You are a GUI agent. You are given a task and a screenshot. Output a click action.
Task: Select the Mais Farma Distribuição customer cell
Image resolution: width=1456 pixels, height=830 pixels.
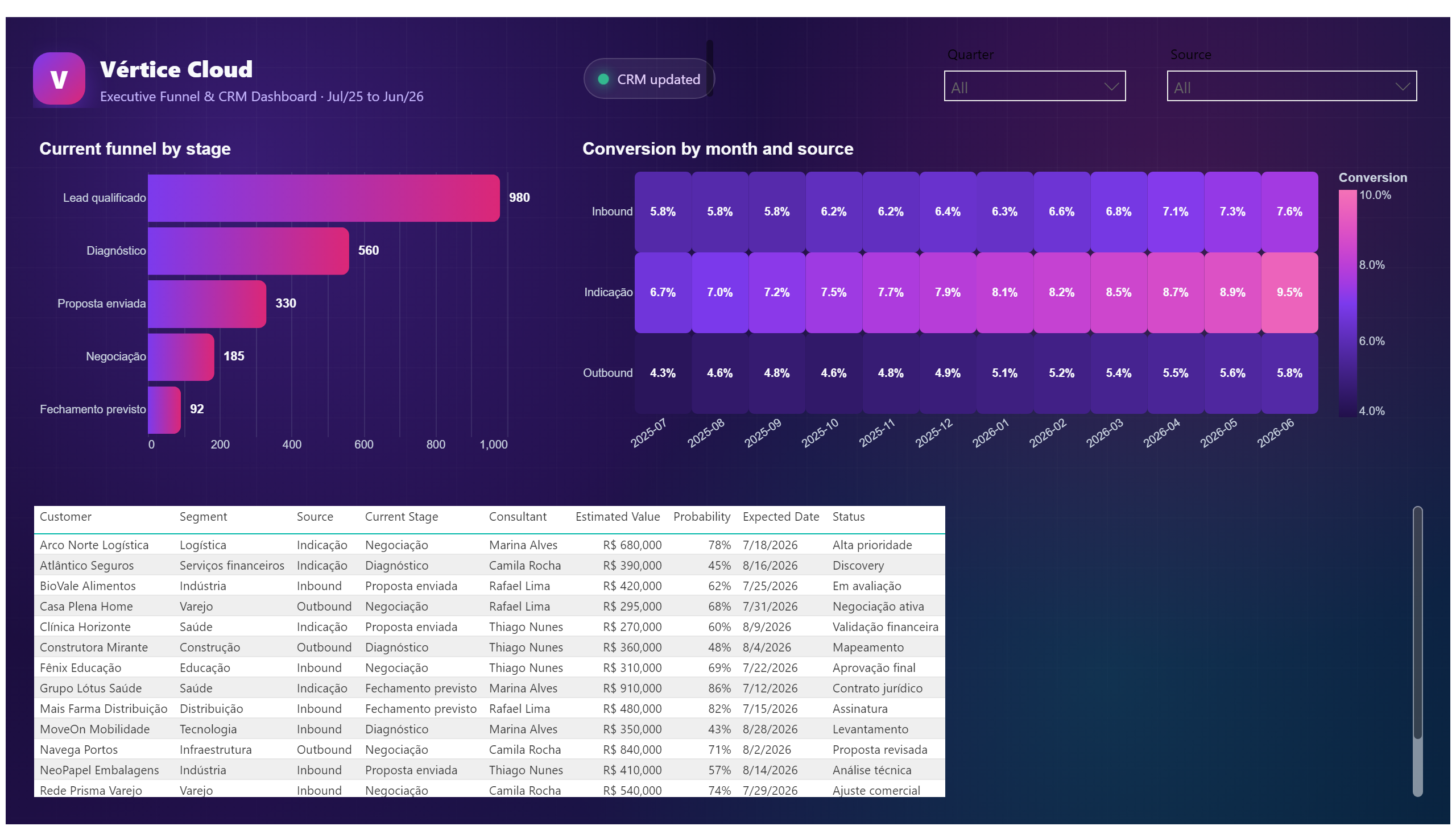pyautogui.click(x=103, y=709)
